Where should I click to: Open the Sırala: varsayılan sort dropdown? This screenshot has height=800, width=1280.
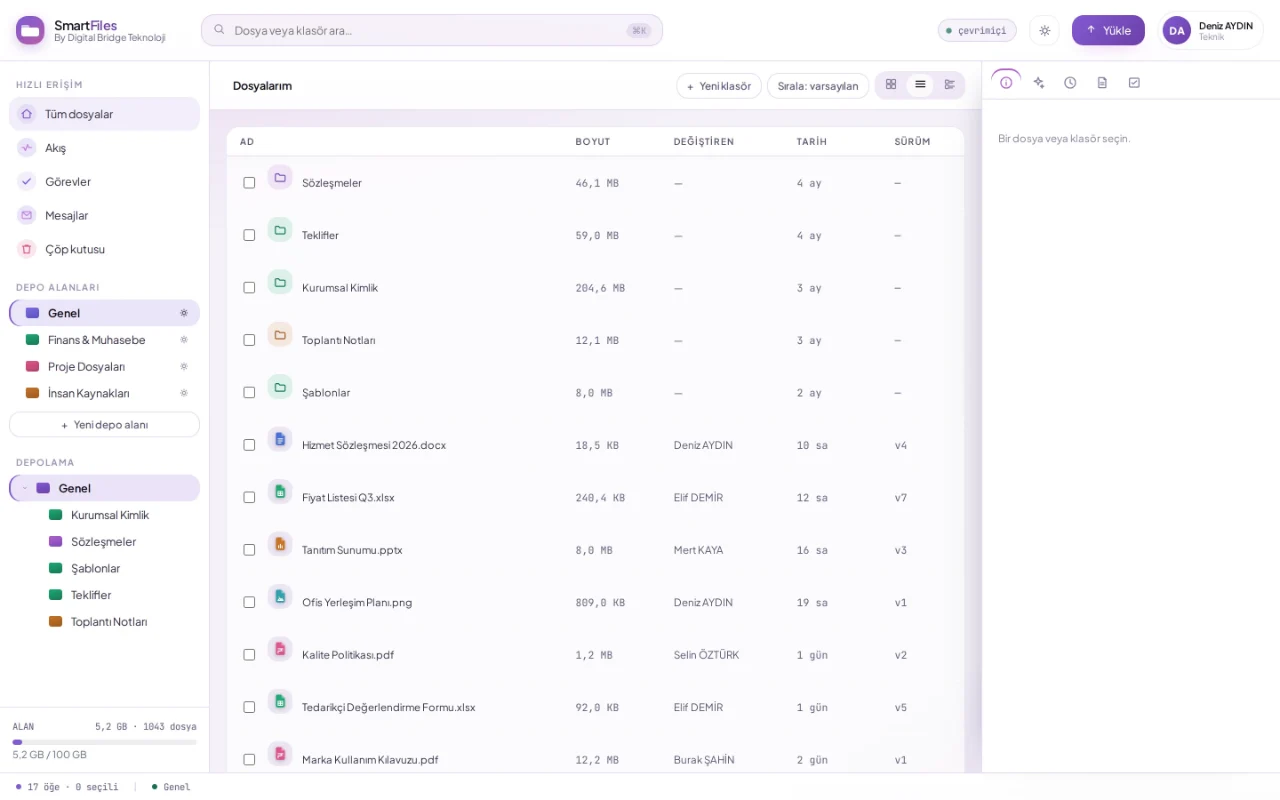click(x=818, y=86)
